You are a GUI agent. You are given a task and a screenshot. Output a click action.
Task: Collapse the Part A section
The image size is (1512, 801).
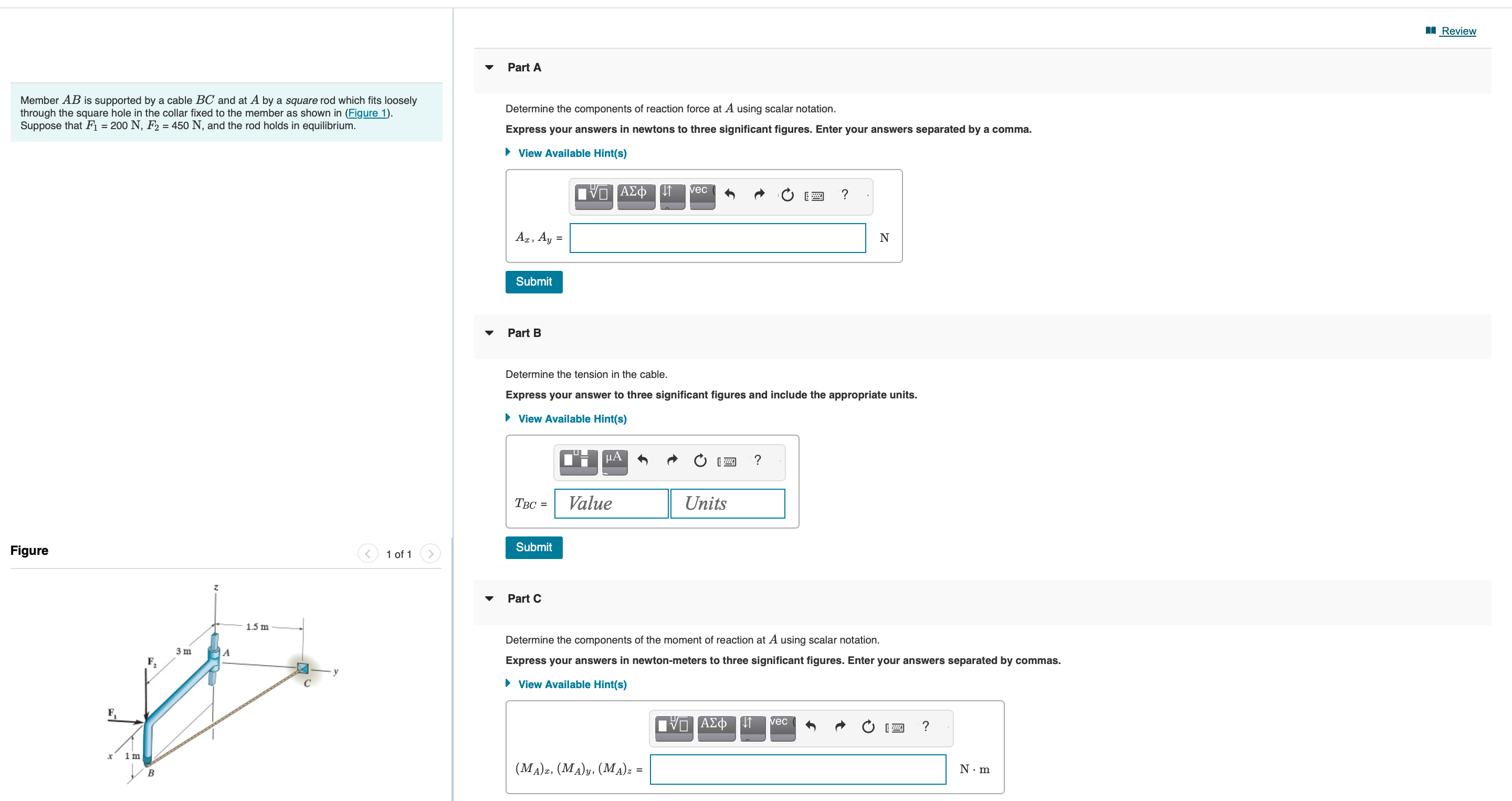pyautogui.click(x=489, y=68)
